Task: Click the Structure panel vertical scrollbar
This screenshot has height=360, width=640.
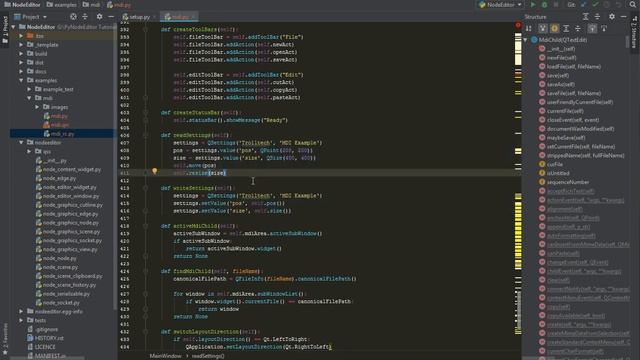Action: pyautogui.click(x=628, y=43)
